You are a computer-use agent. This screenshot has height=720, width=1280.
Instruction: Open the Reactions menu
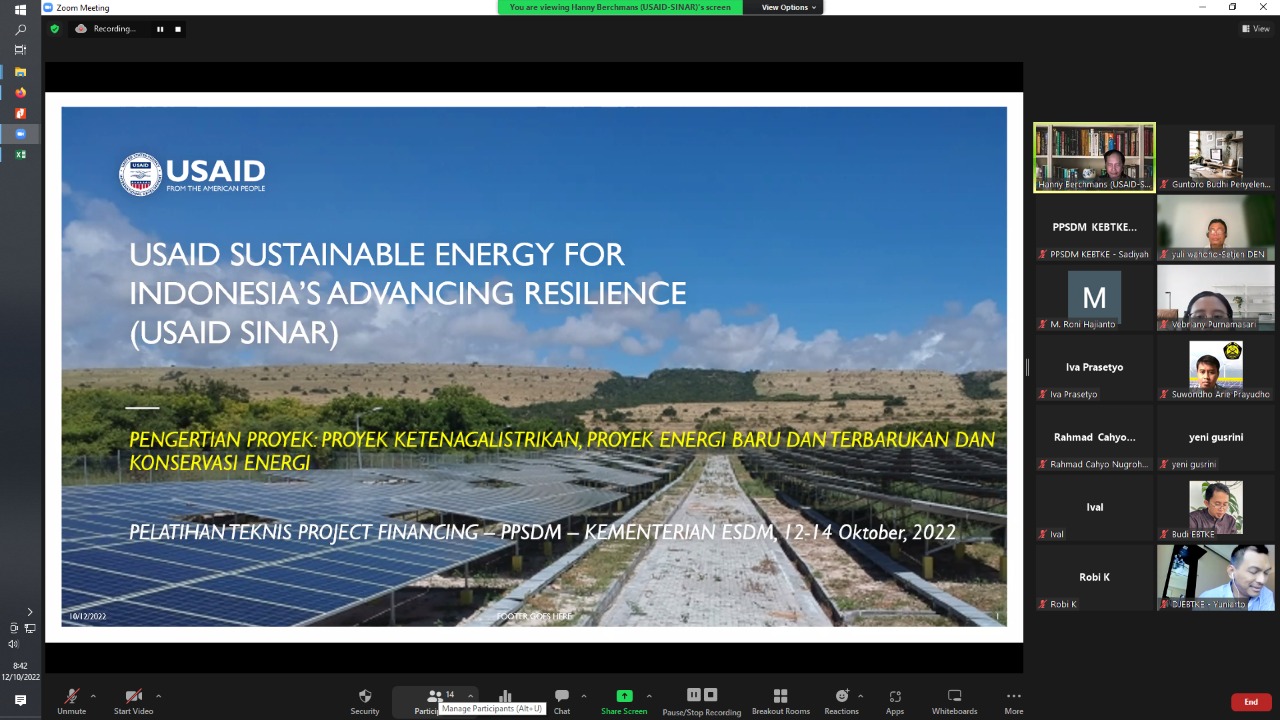coord(841,701)
